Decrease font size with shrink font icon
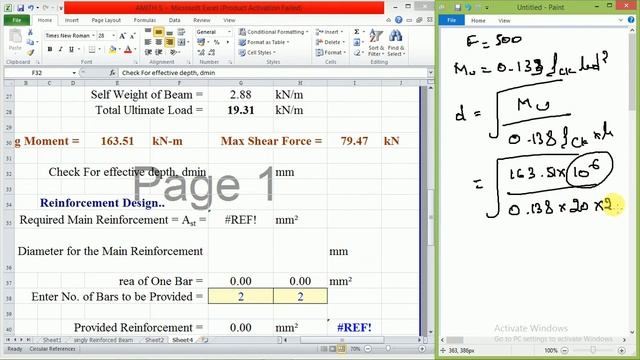 coord(132,36)
